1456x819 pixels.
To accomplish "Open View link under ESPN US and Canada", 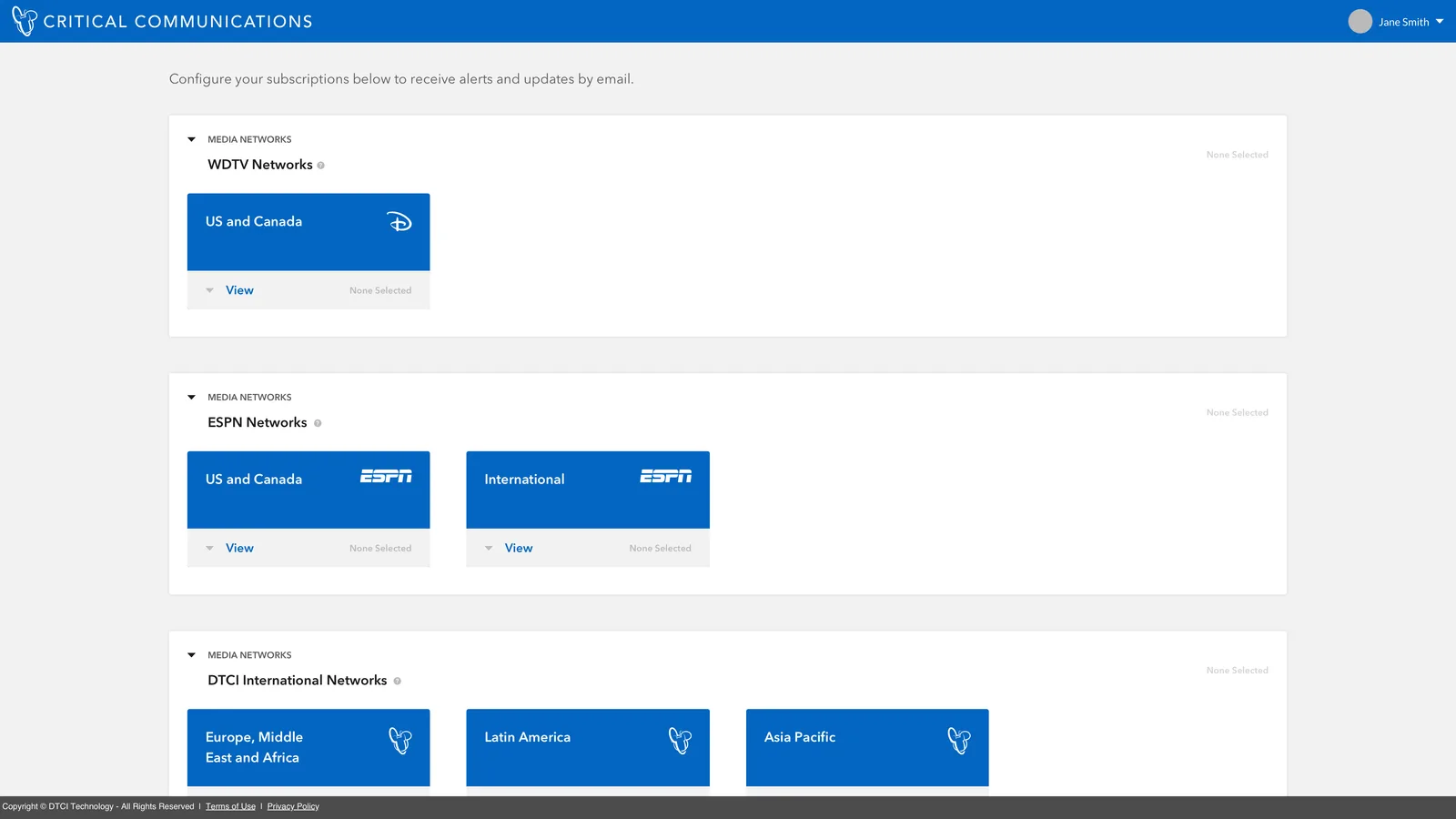I will pos(239,548).
